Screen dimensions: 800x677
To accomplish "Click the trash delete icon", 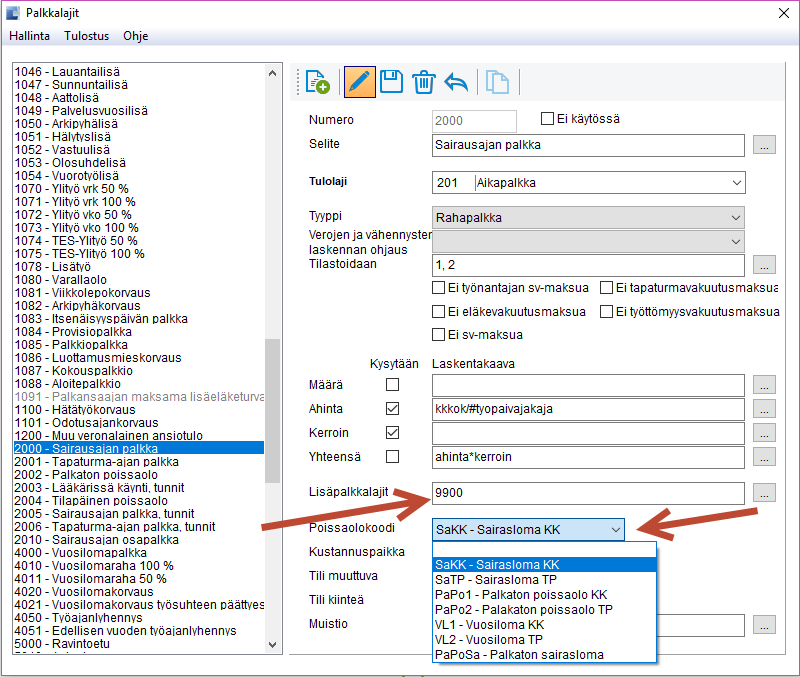I will pos(424,83).
